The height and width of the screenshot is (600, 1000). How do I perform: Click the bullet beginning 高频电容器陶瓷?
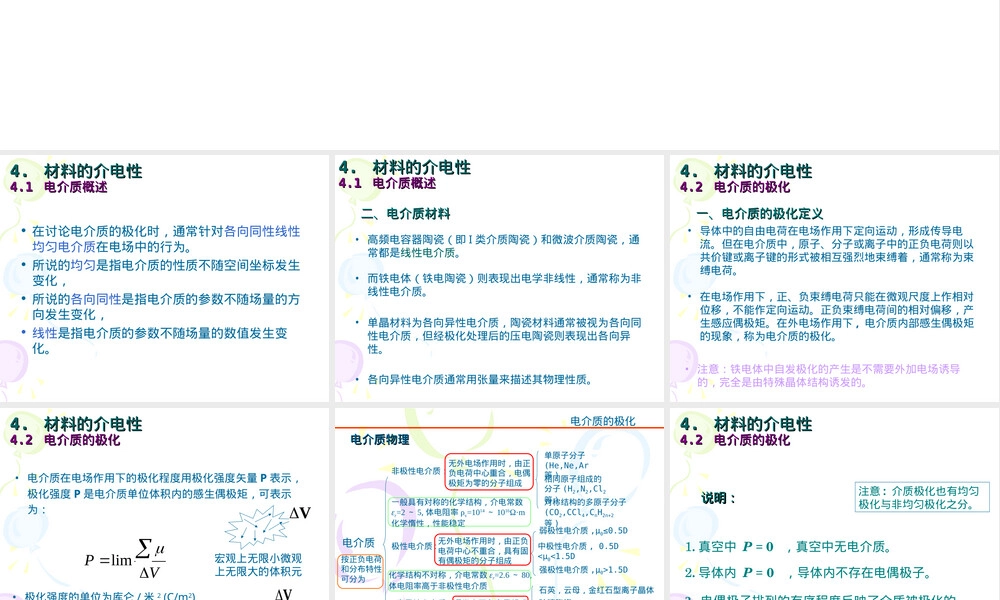coord(503,246)
